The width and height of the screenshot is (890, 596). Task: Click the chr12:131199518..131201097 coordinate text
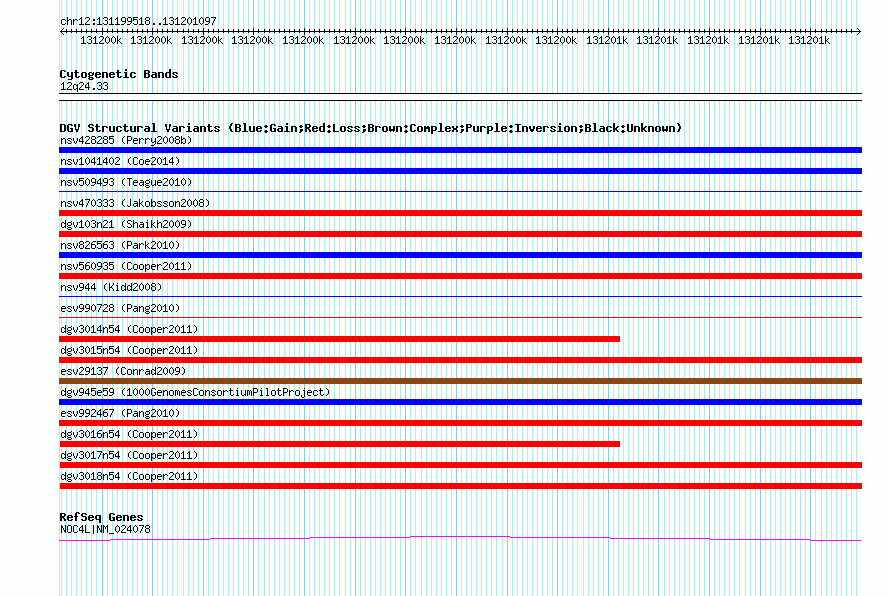click(138, 21)
